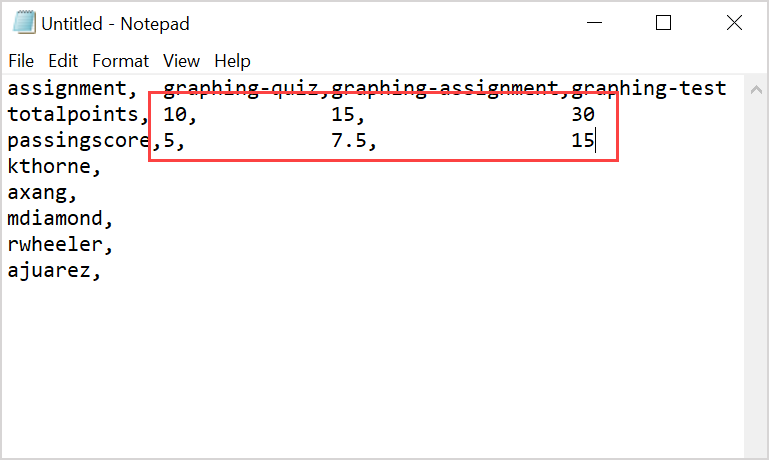Click the Notepad icon in title bar
Image resolution: width=769 pixels, height=460 pixels.
[x=24, y=22]
